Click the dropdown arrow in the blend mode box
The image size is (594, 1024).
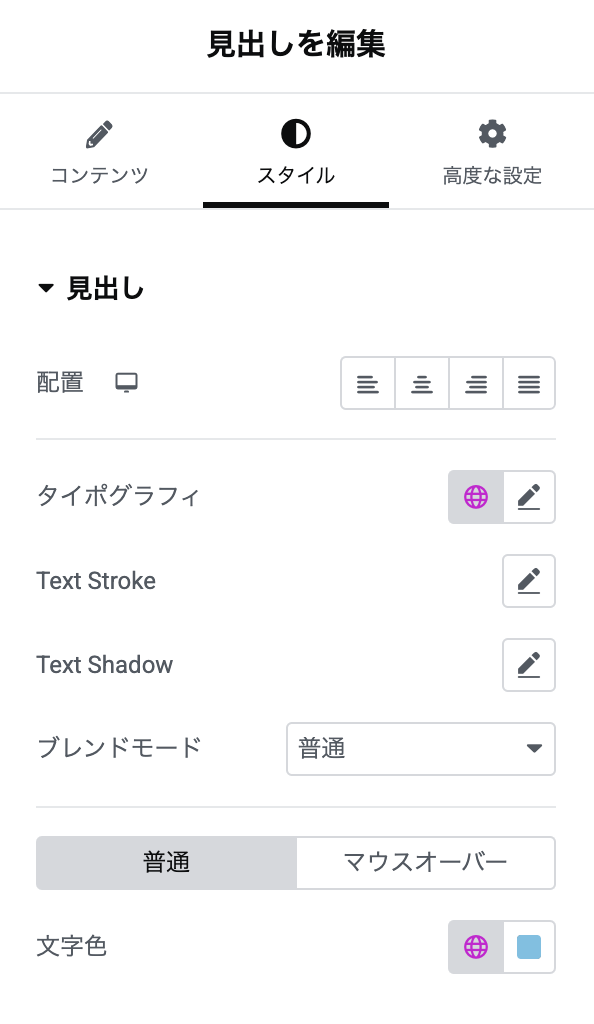[x=534, y=748]
